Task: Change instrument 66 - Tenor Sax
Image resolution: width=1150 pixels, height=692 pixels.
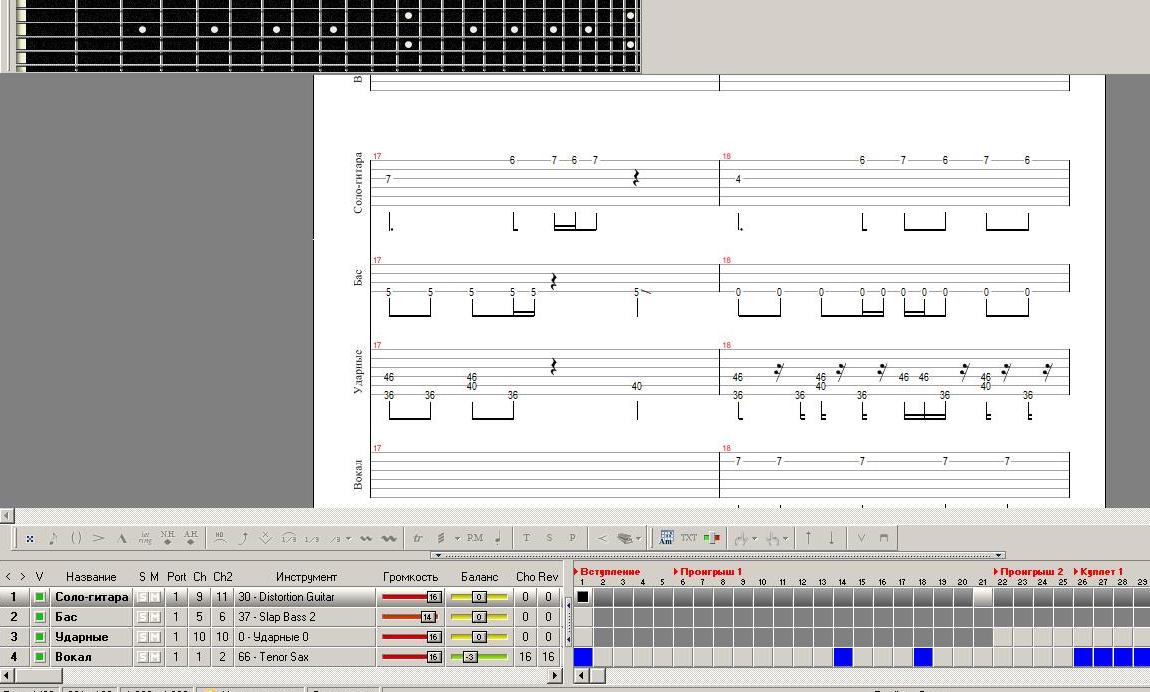Action: click(x=305, y=657)
